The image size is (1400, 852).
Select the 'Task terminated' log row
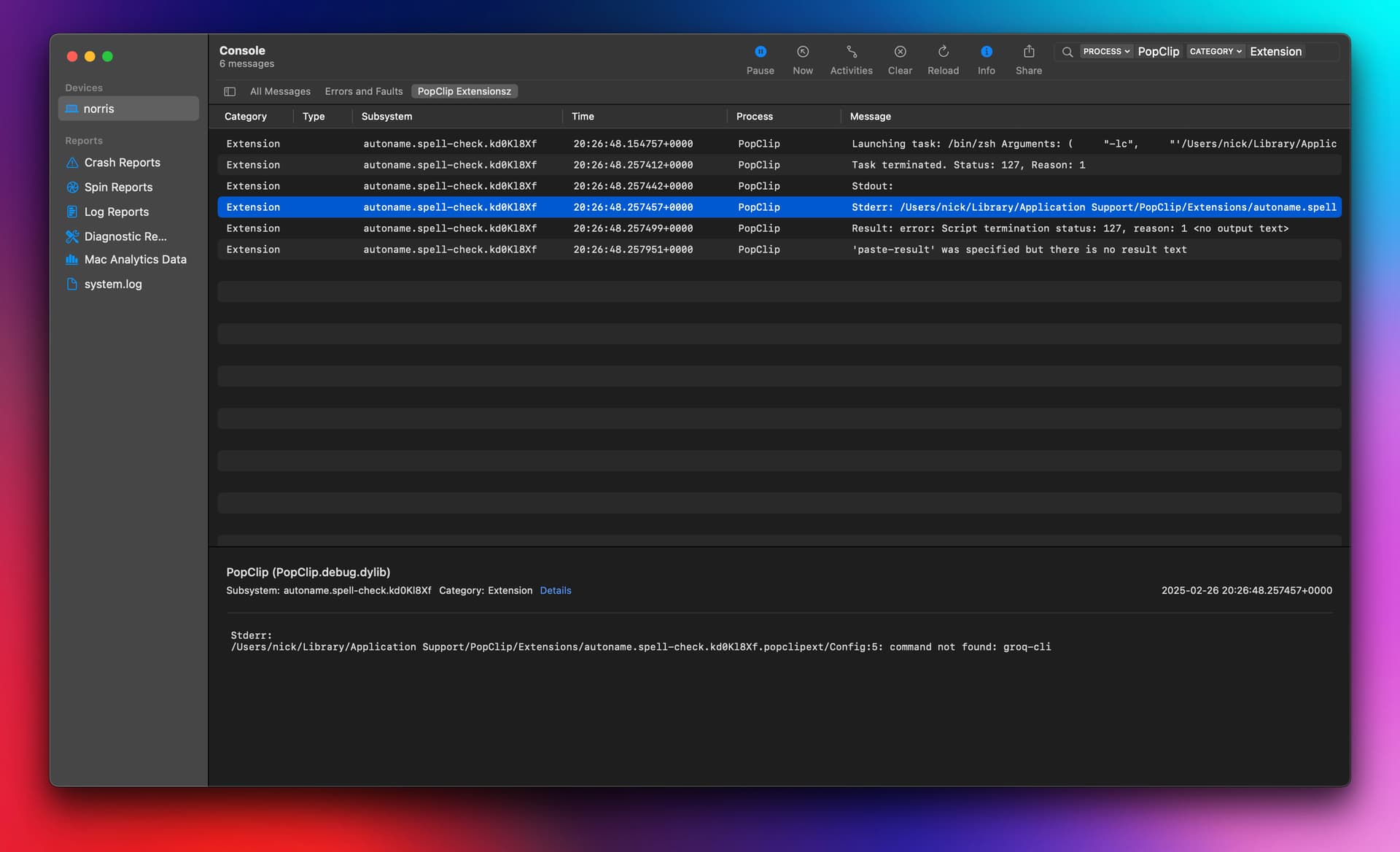(x=779, y=165)
